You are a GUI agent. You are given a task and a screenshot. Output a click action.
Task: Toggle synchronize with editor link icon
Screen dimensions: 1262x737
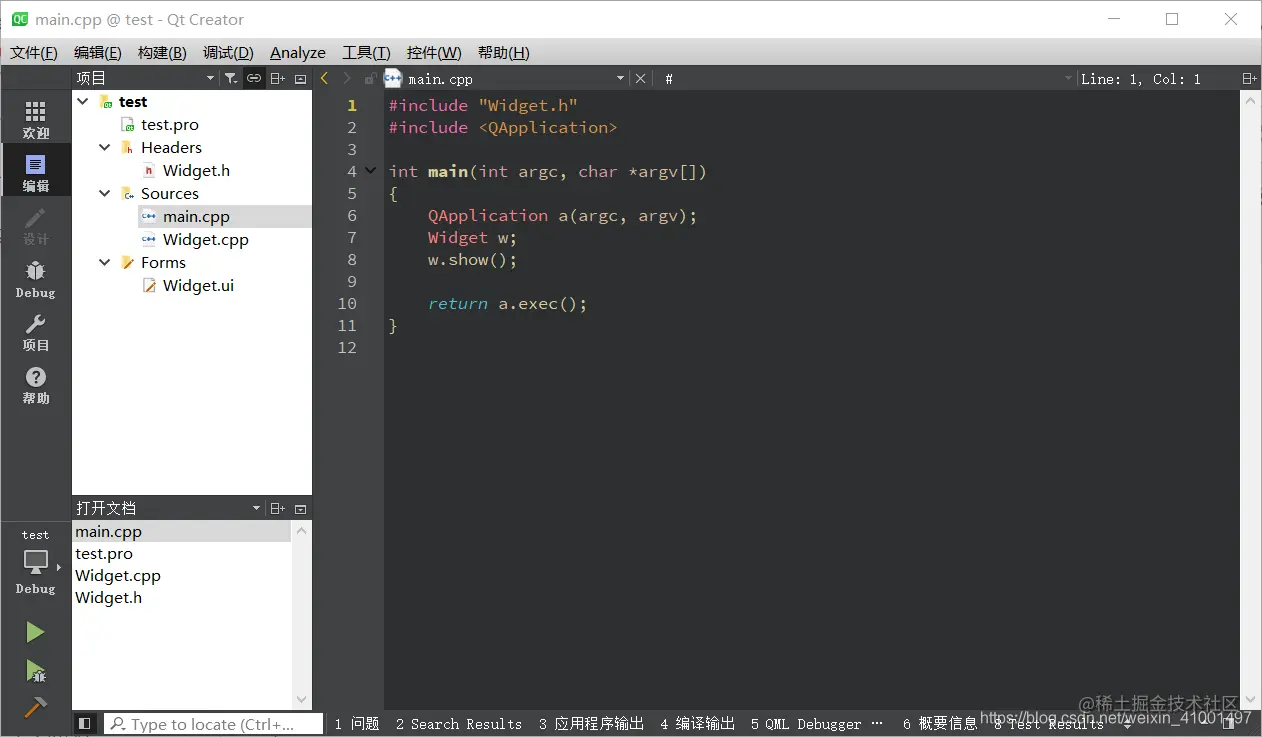tap(254, 78)
